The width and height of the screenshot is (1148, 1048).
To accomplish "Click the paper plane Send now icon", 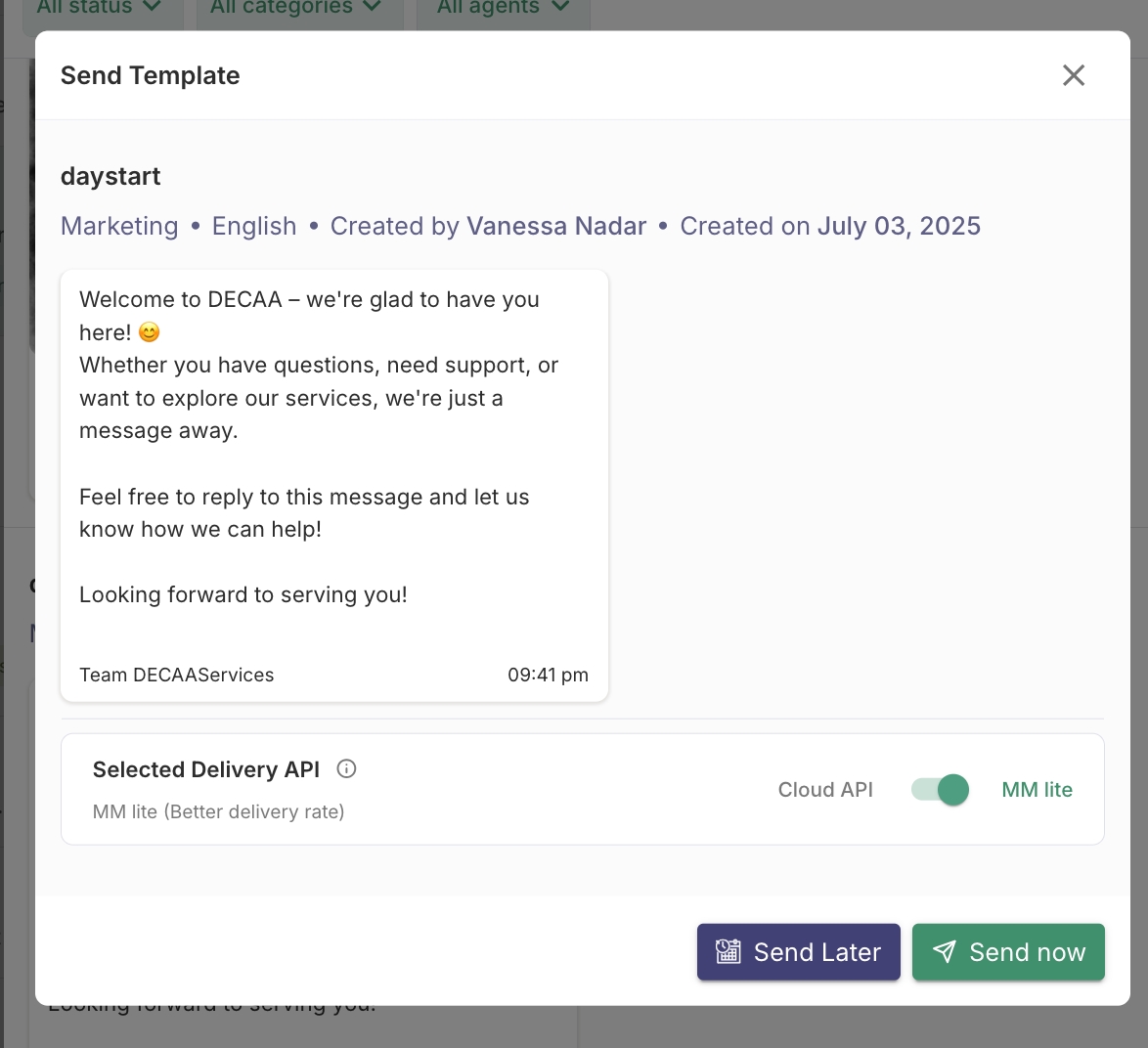I will point(944,951).
